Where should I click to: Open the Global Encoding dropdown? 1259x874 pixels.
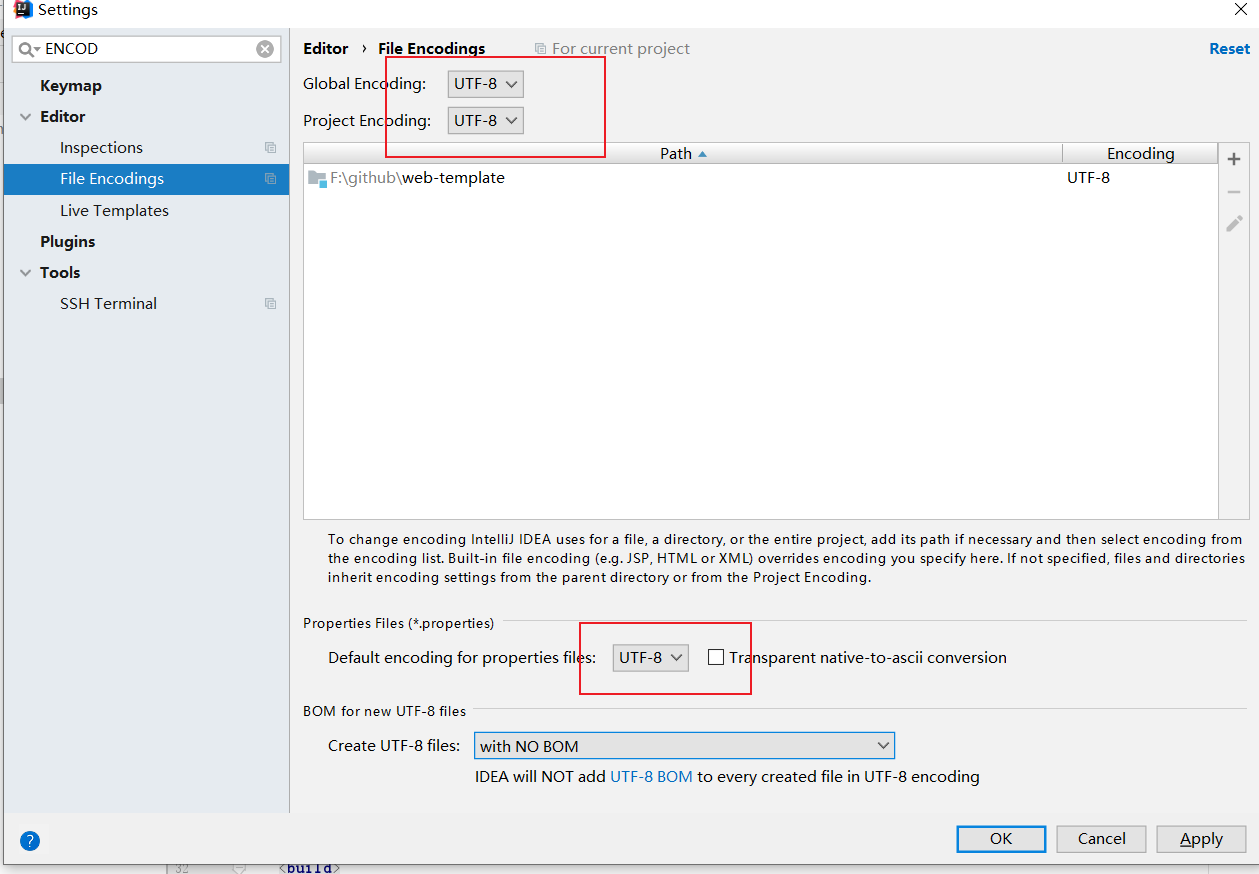click(485, 84)
